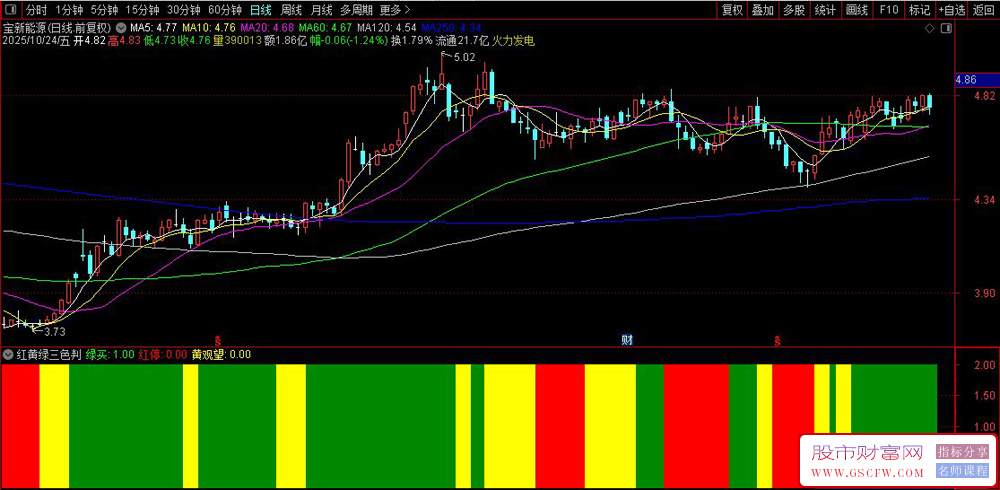Click the magenta MA20: 4.68 label
The image size is (1000, 490).
(267, 28)
